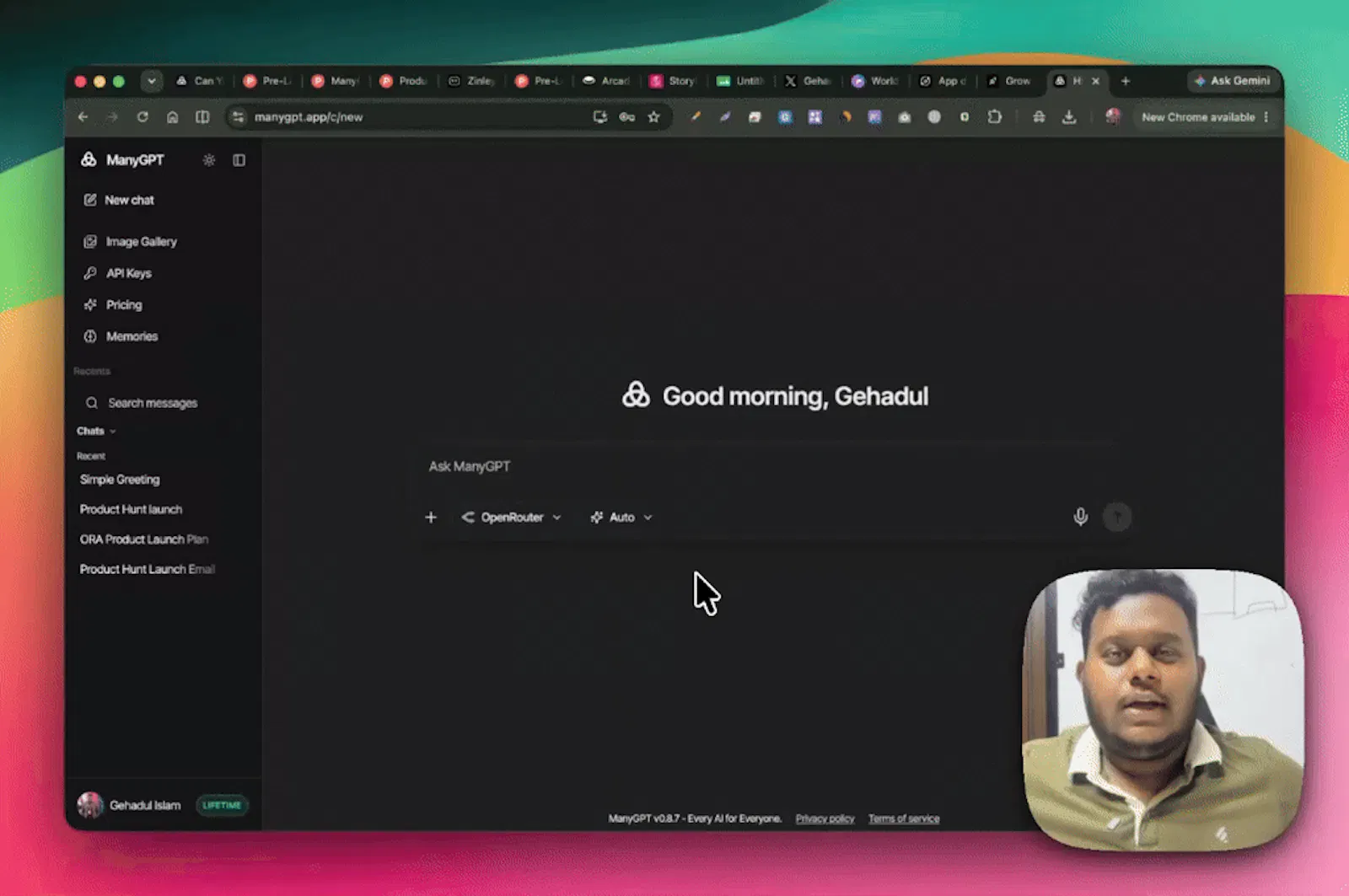The width and height of the screenshot is (1349, 896).
Task: Switch to the Can Y browser tab
Action: pos(200,81)
